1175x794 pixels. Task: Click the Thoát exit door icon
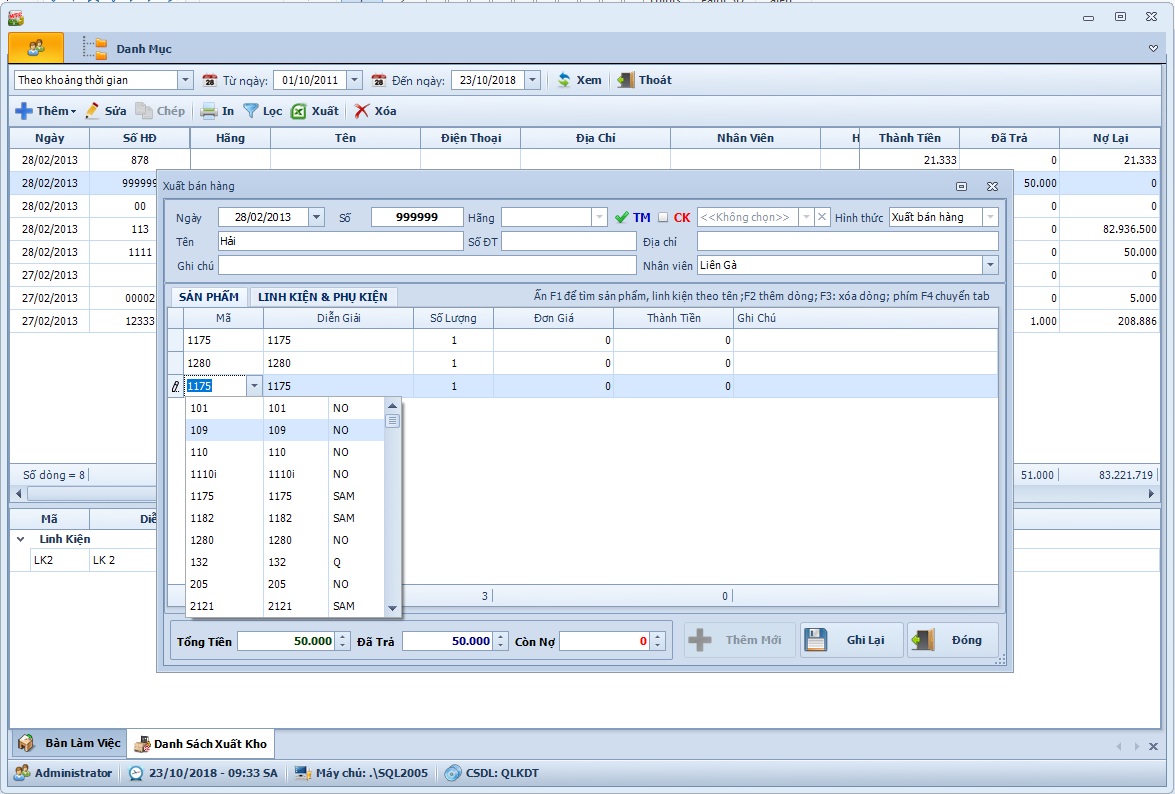coord(626,80)
